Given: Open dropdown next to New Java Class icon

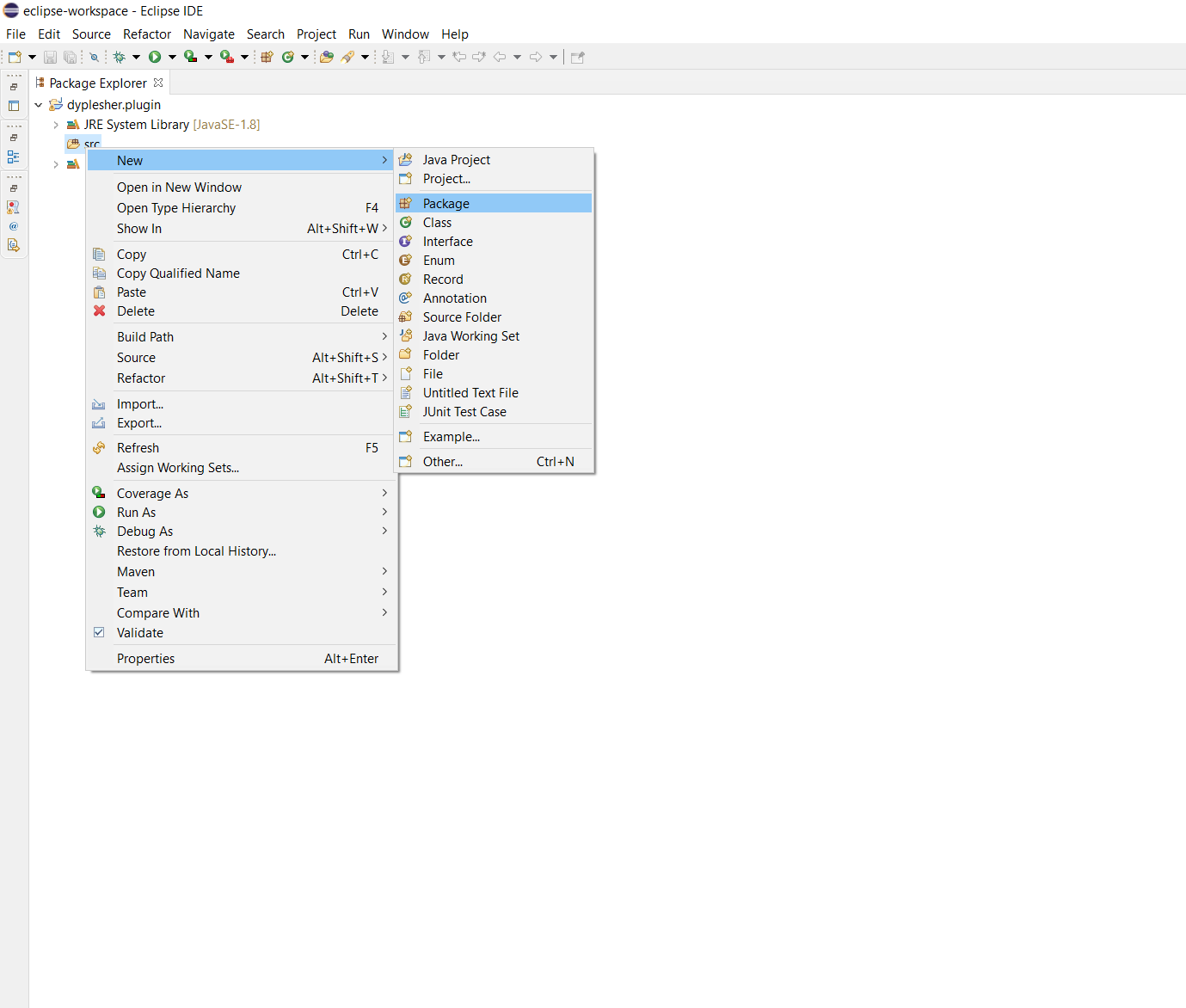Looking at the screenshot, I should tap(304, 57).
